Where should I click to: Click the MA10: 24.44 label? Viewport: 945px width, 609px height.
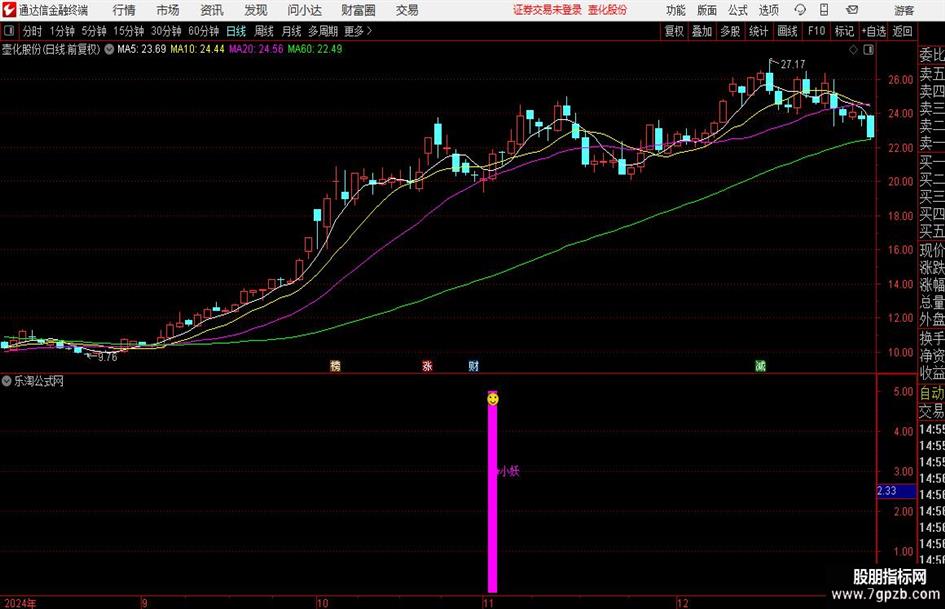click(x=197, y=49)
